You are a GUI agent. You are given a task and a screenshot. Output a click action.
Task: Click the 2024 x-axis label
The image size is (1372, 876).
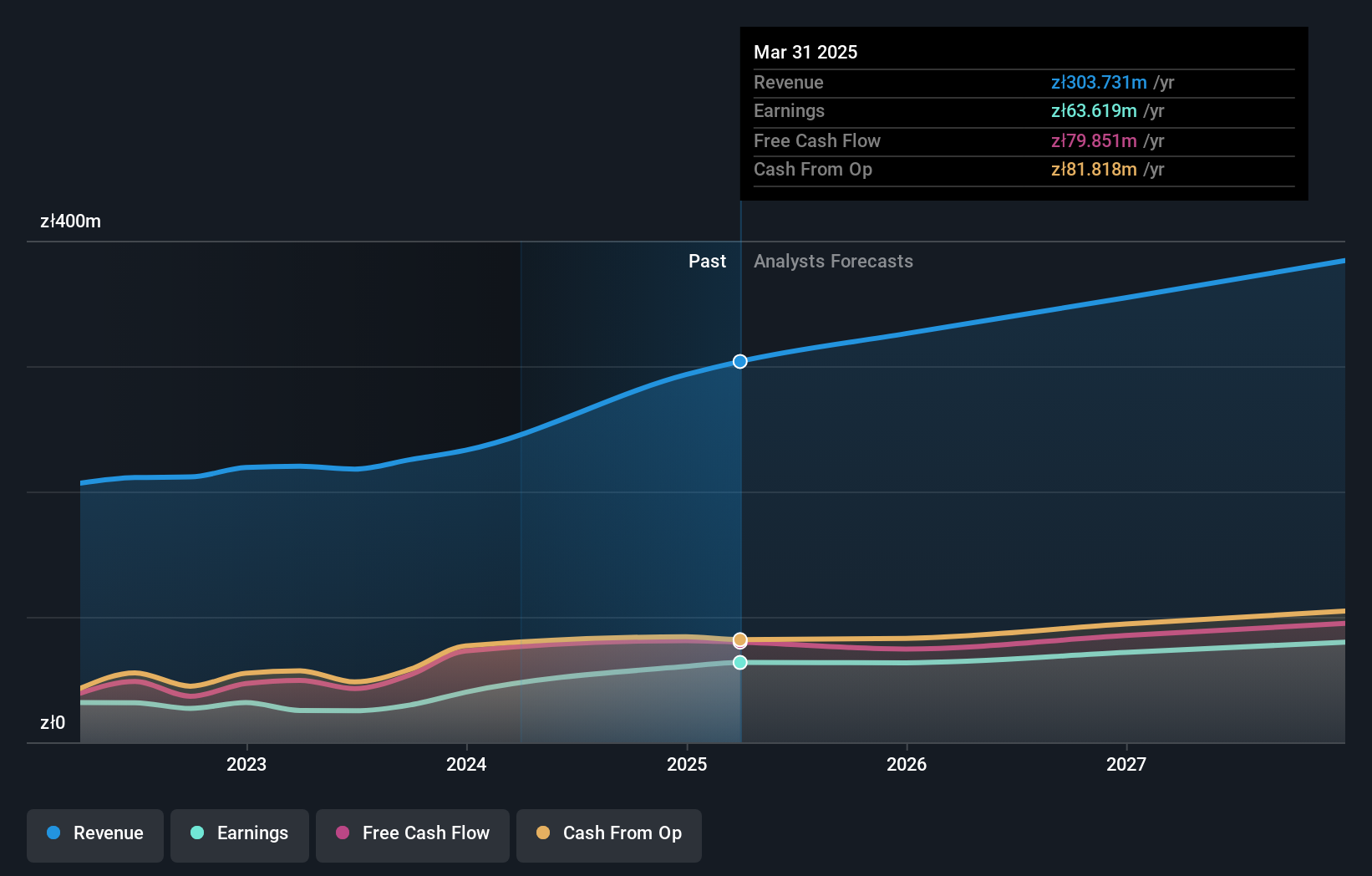pos(466,764)
